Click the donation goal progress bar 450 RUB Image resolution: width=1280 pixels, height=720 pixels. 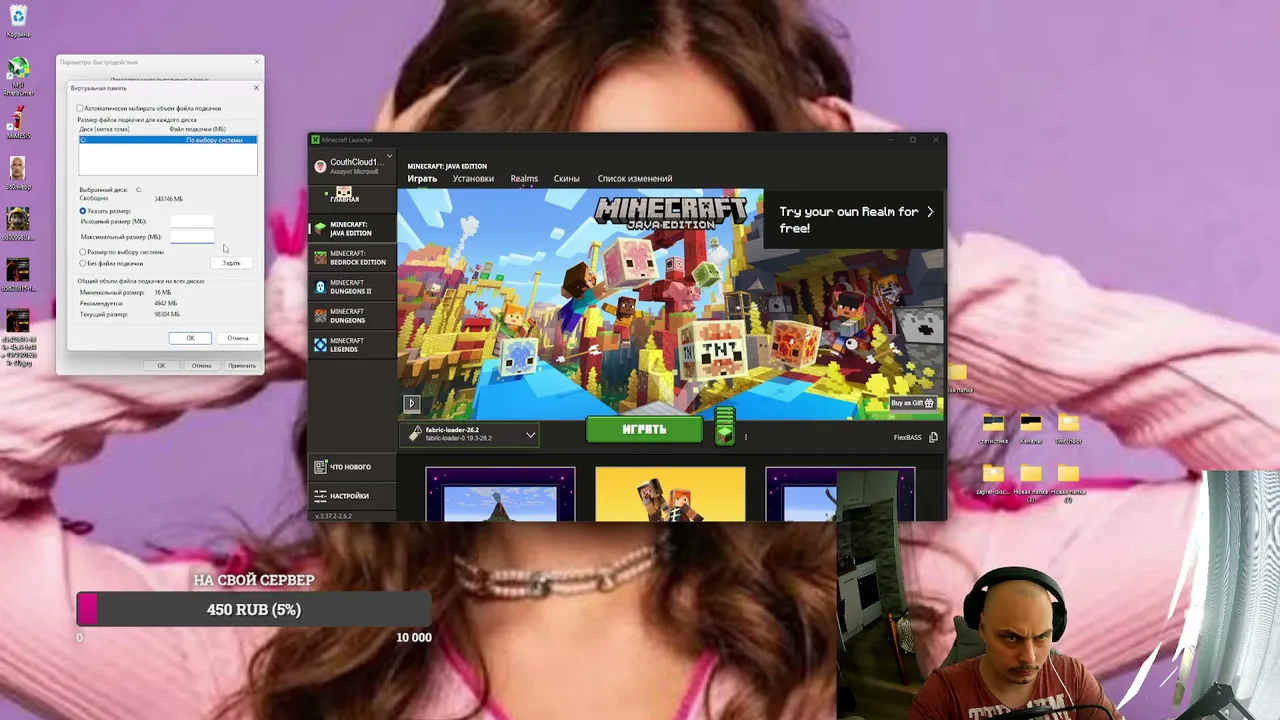coord(254,610)
